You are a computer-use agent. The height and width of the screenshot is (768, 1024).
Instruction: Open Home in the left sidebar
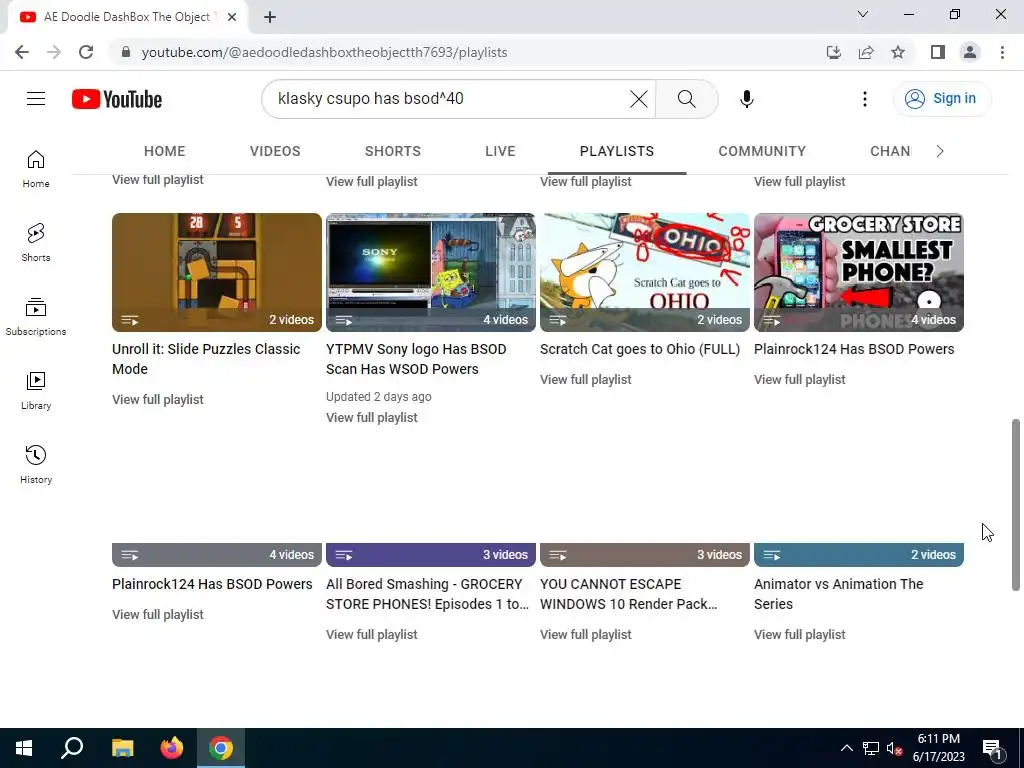[36, 169]
